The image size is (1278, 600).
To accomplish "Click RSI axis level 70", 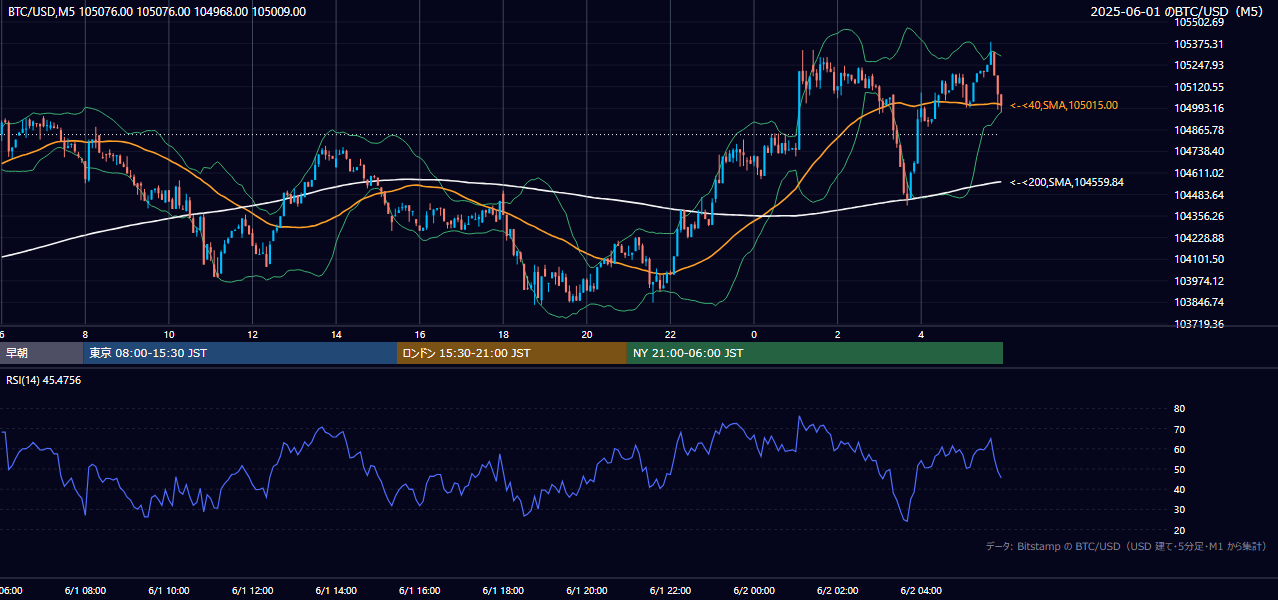I will [x=1179, y=429].
